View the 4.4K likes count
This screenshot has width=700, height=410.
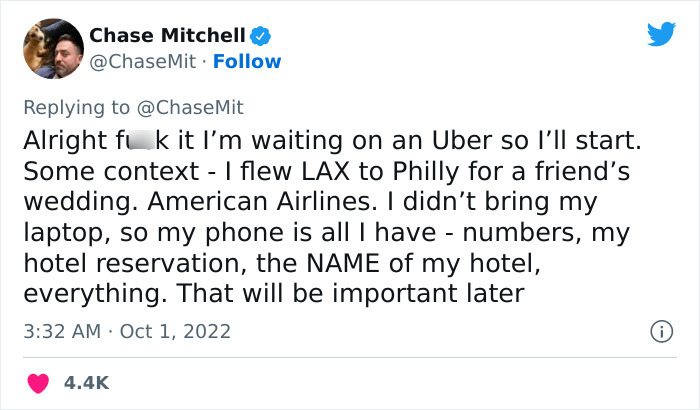tap(87, 383)
